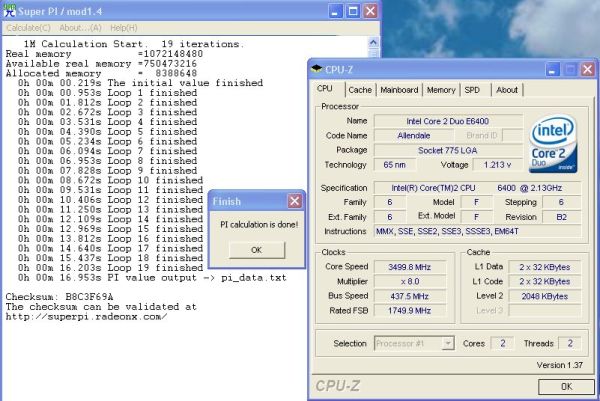Click the Intel Core 2 Duo logo
Viewport: 600px width, 401px height.
click(554, 145)
